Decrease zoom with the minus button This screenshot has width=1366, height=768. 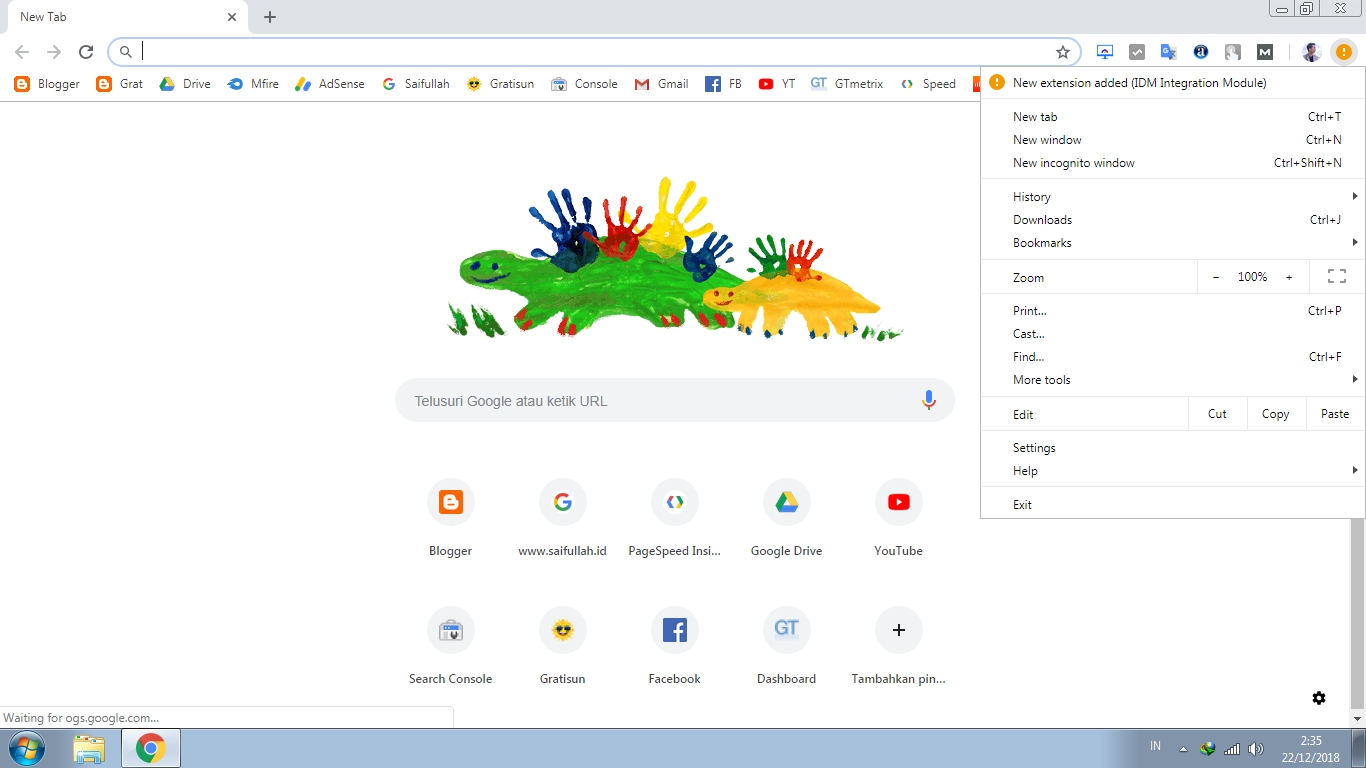1216,277
